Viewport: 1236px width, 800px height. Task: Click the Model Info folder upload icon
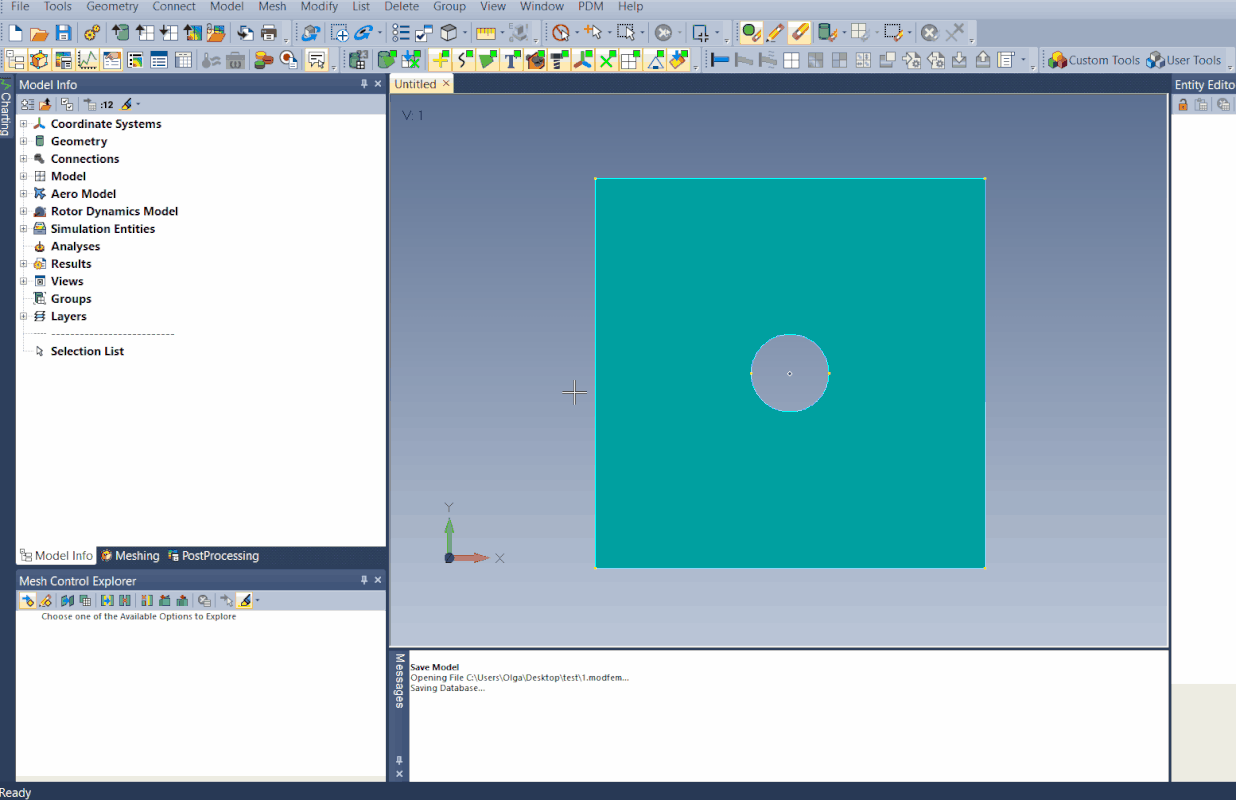[x=45, y=104]
